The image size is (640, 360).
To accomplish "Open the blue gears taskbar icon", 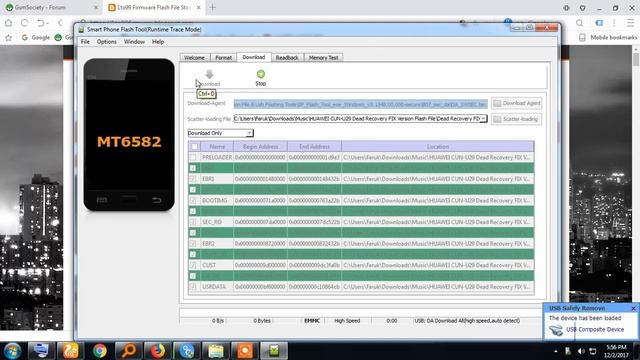I will click(x=187, y=351).
